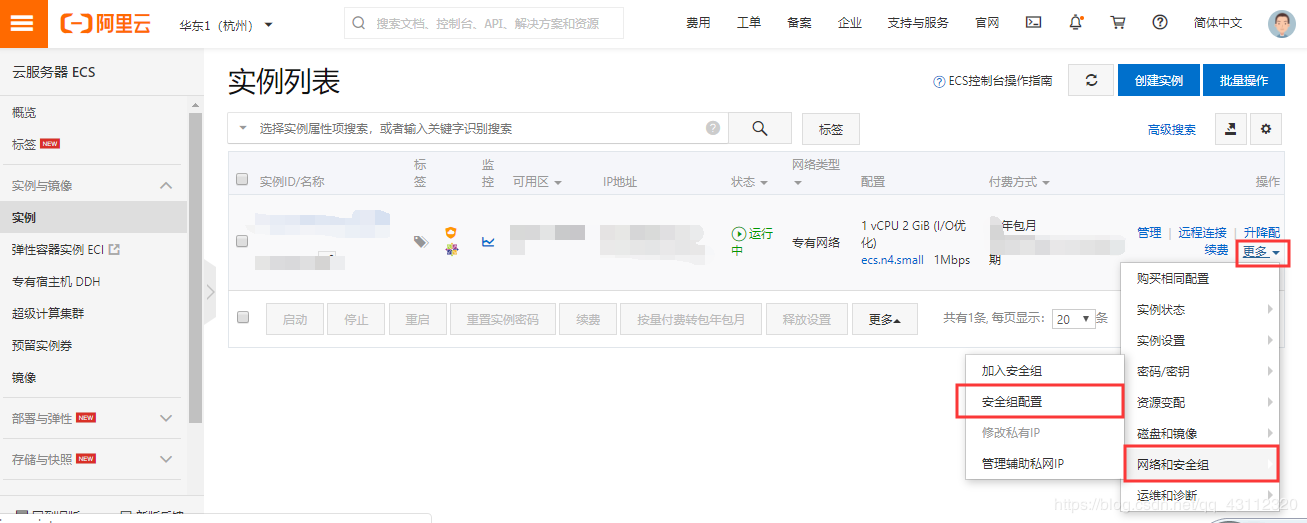Collapse the sidebar with the arrow handle

click(x=210, y=292)
